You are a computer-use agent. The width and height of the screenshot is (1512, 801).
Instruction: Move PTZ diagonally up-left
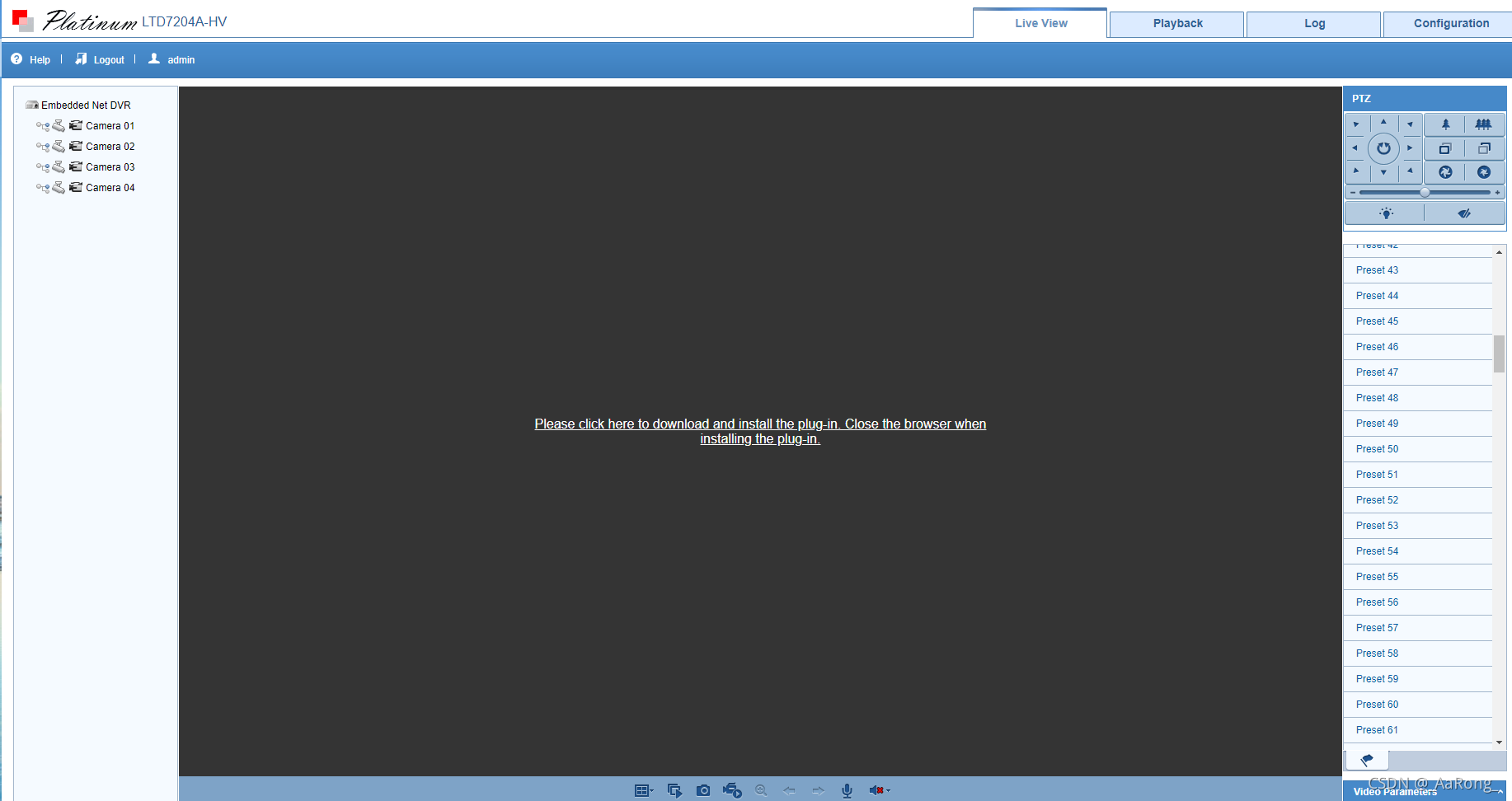(1357, 124)
